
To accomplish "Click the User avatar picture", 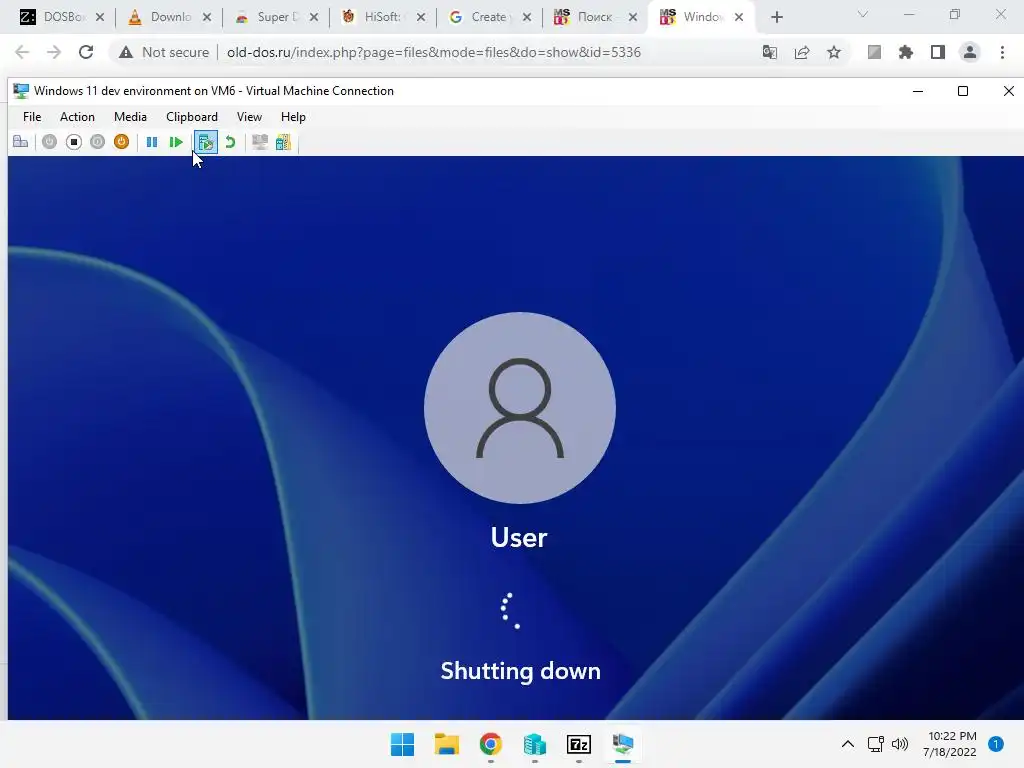I will point(520,408).
